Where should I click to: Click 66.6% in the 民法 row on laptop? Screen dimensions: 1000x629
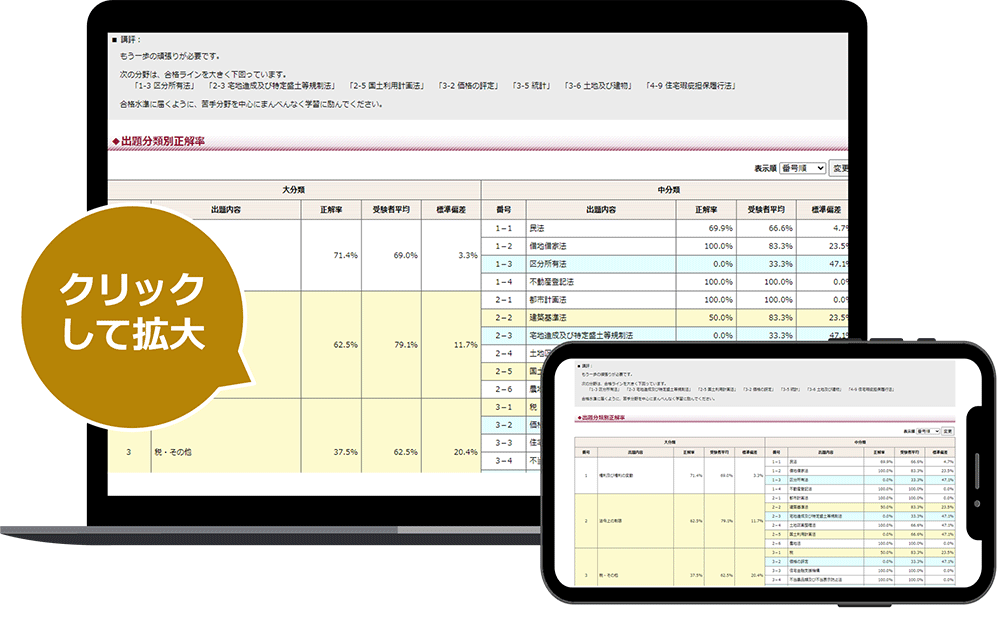781,228
